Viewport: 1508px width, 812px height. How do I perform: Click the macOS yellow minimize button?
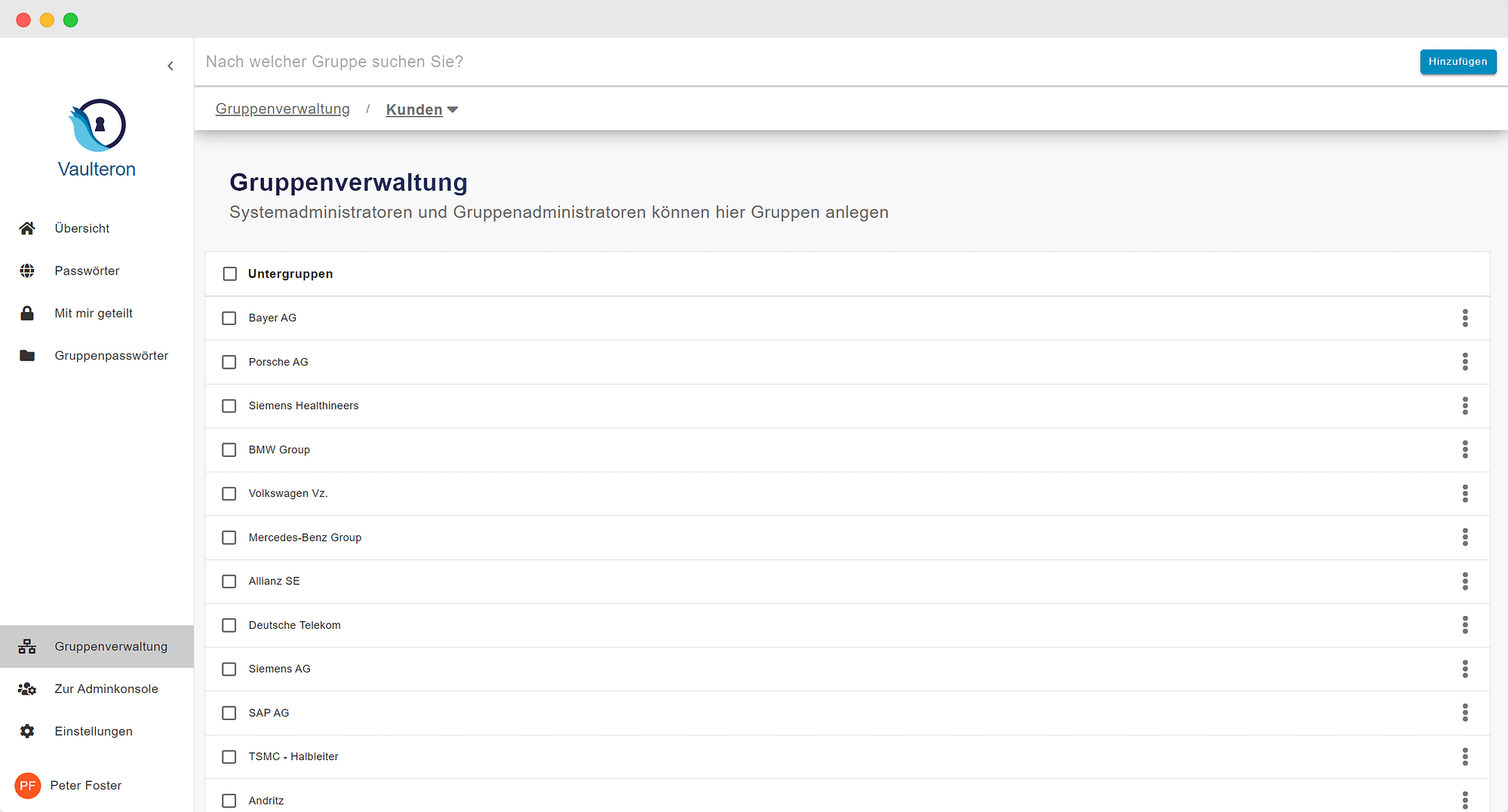[47, 20]
